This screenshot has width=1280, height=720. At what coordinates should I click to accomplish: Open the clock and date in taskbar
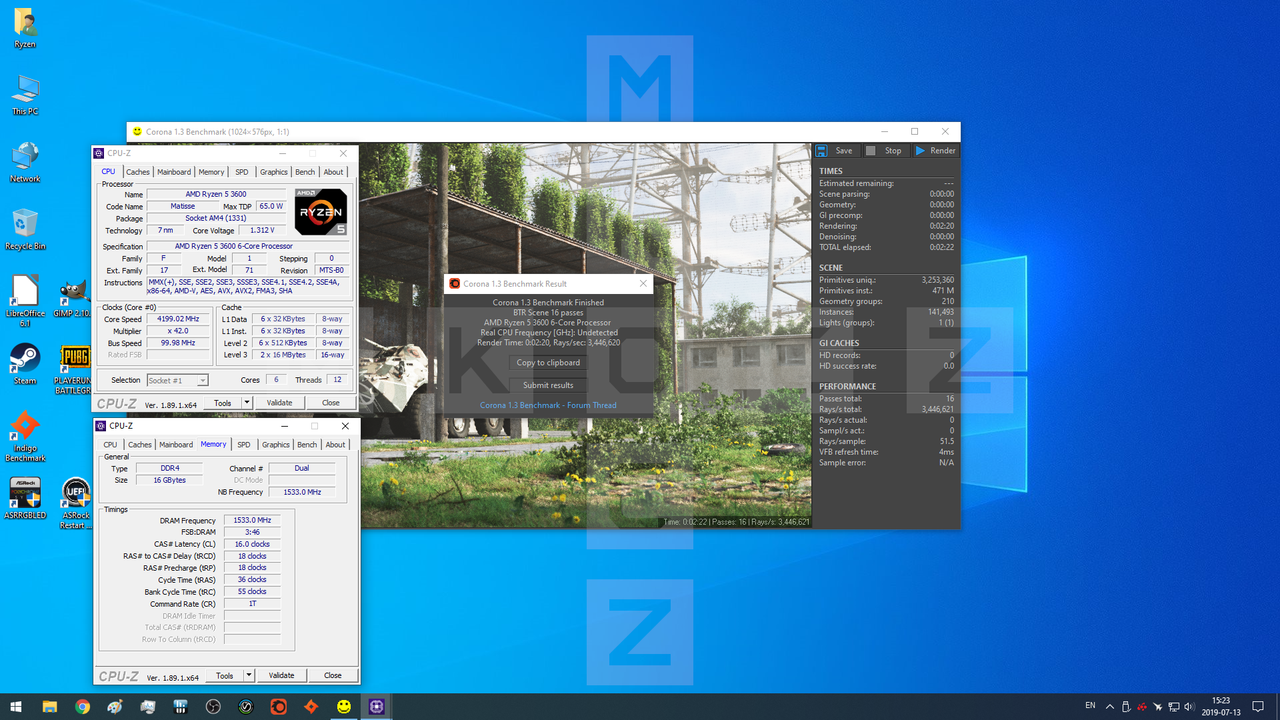(x=1221, y=706)
